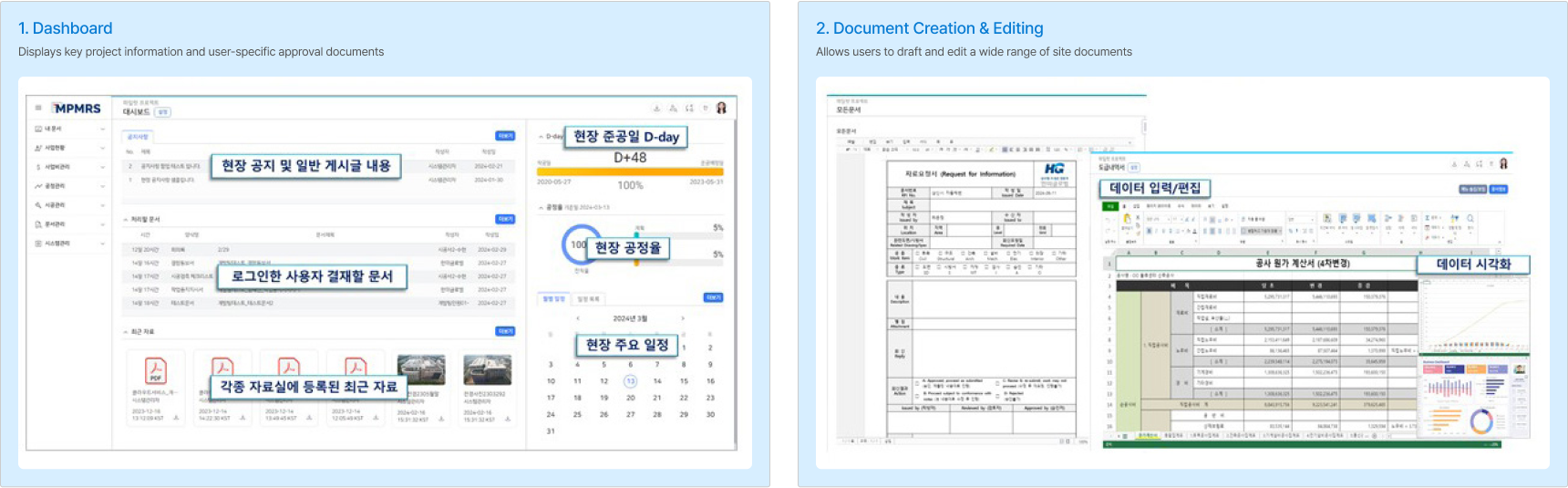Screen dimensions: 1568x488
Task: Click the first PDF file icon in recent materials
Action: 156,370
